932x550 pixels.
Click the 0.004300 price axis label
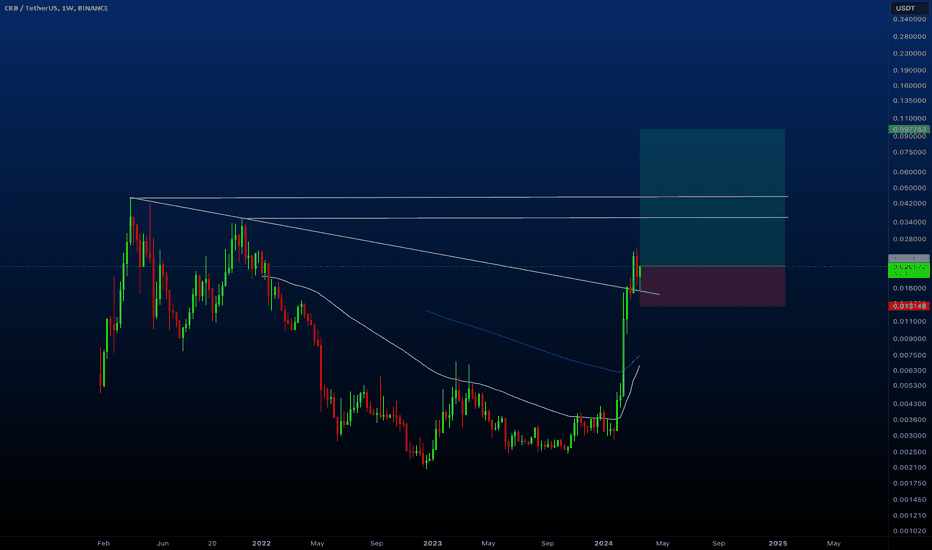point(909,404)
